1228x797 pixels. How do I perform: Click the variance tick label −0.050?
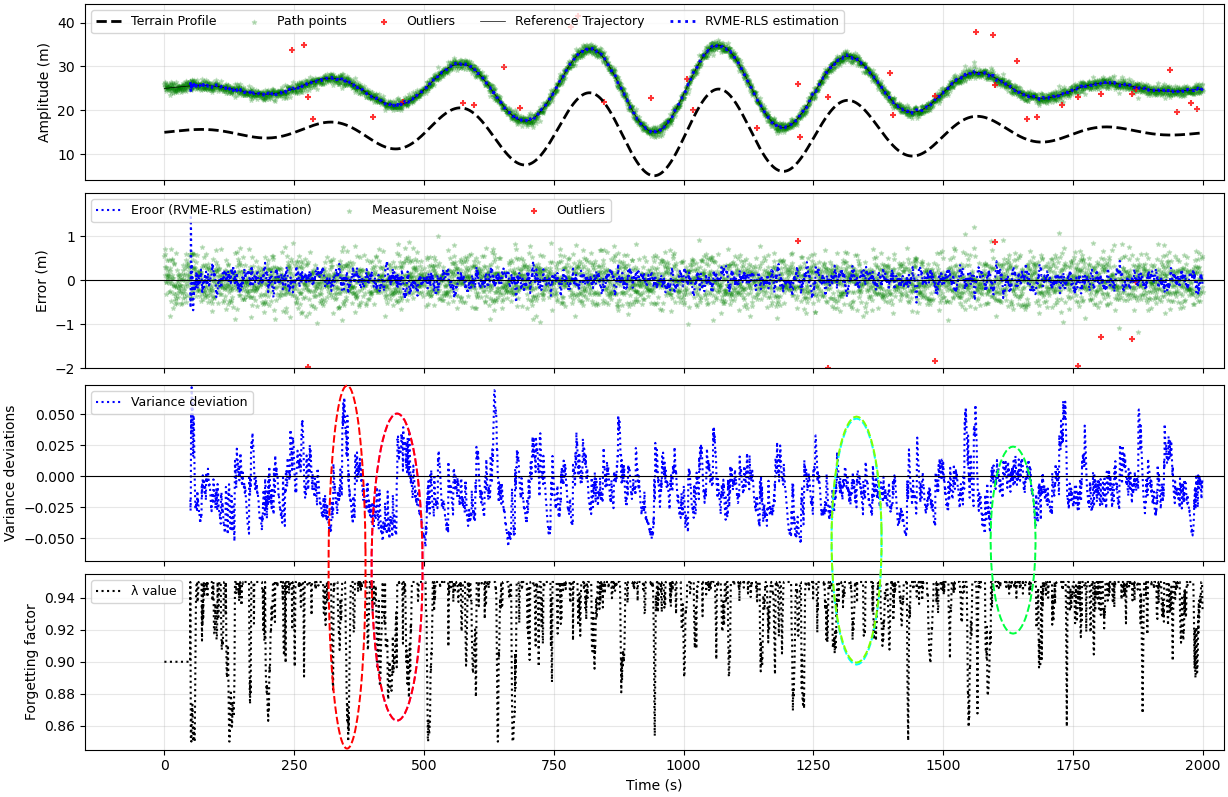pos(53,538)
